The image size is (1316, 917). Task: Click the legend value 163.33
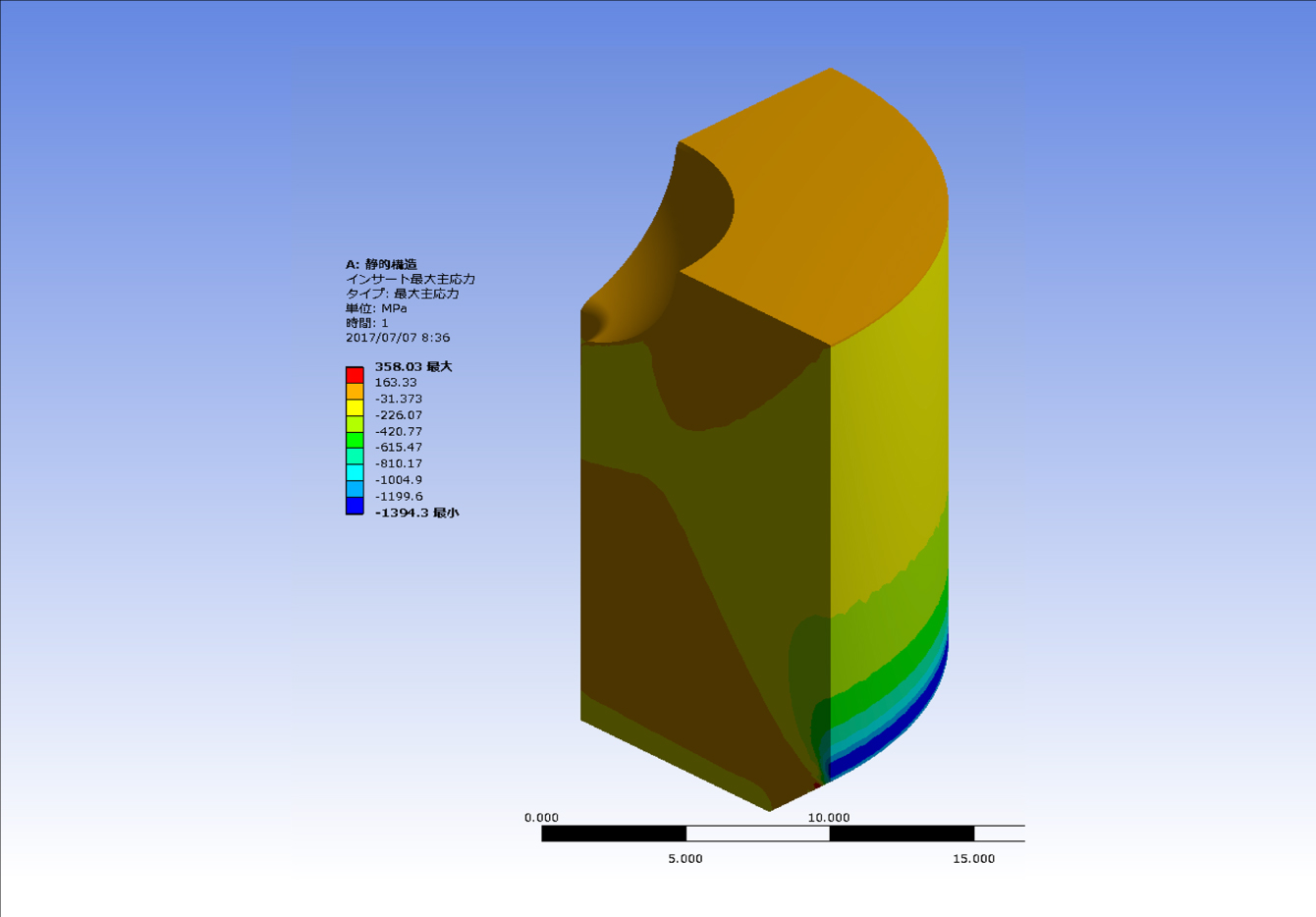(x=395, y=383)
